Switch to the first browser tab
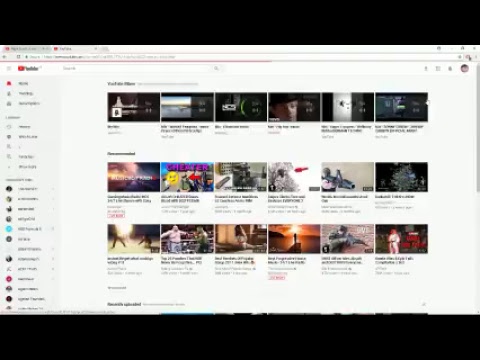Screen dimensions: 480x360 coord(27,49)
